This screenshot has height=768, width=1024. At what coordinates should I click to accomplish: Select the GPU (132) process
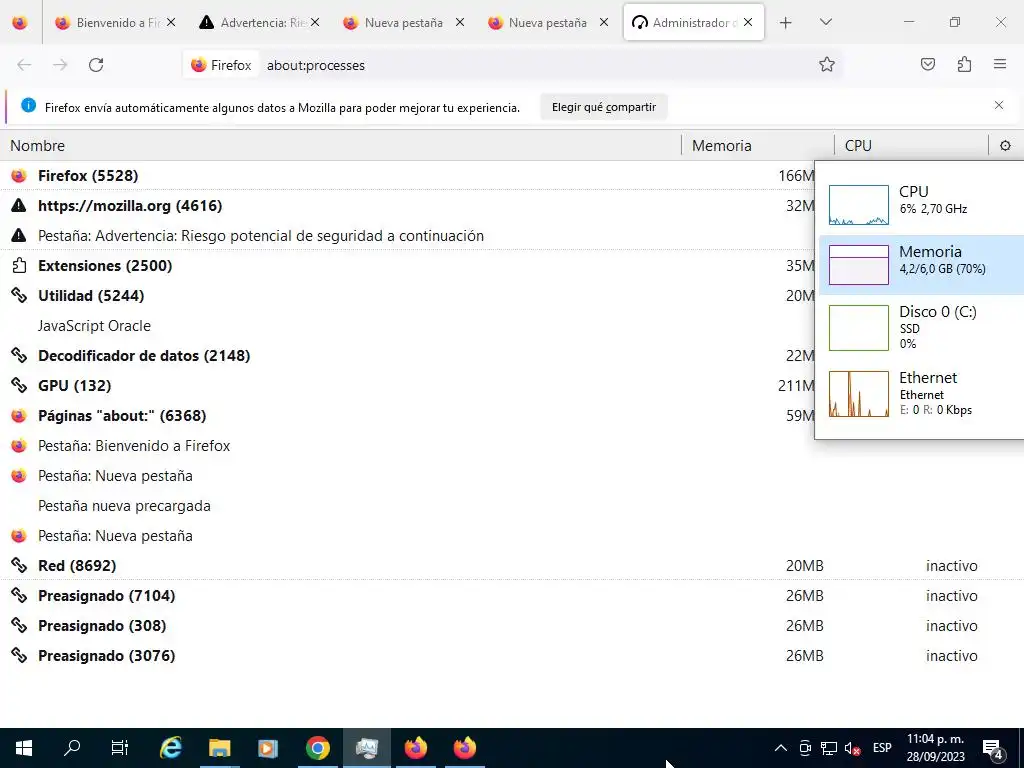tap(408, 386)
